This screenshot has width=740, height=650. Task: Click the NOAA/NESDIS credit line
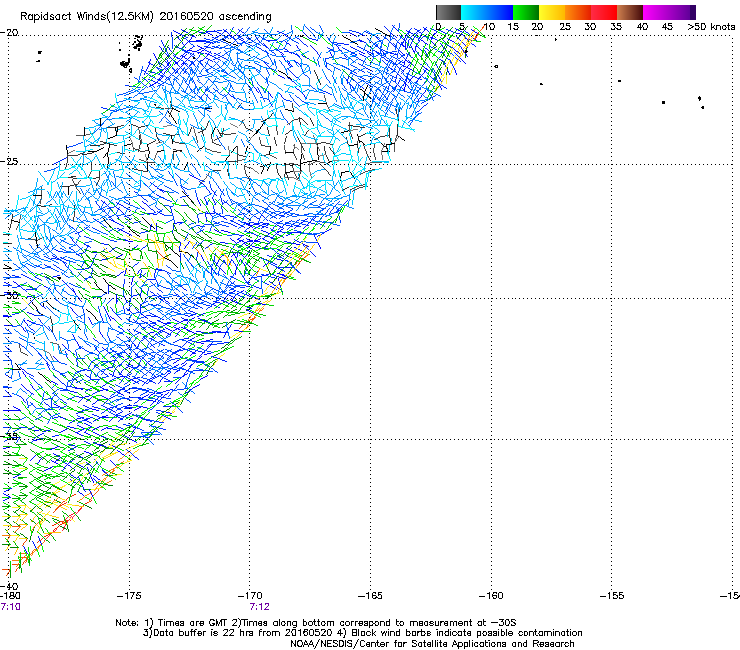tap(432, 644)
